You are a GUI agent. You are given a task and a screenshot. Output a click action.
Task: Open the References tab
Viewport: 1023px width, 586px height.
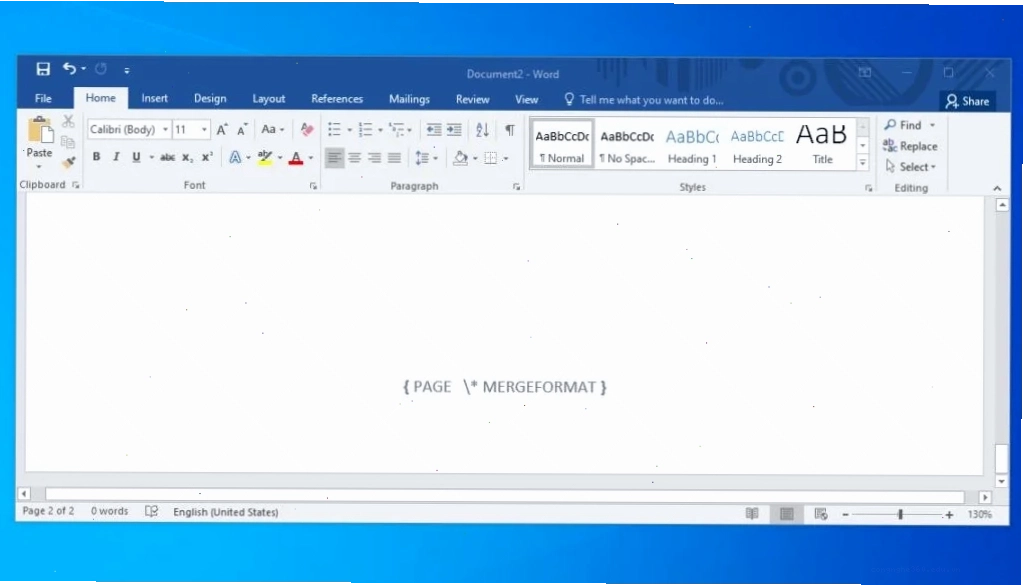pyautogui.click(x=337, y=99)
